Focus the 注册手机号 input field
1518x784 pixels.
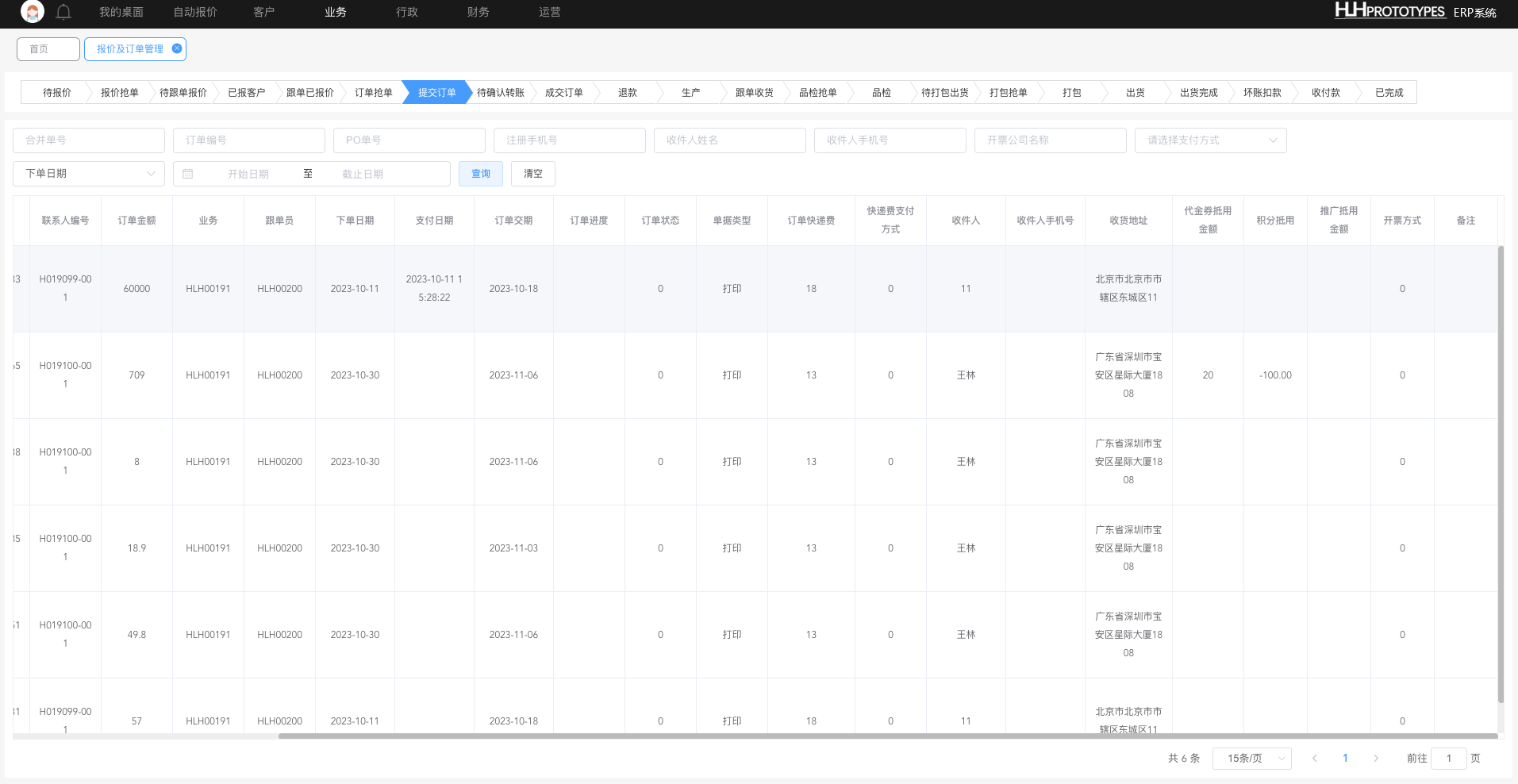click(570, 140)
